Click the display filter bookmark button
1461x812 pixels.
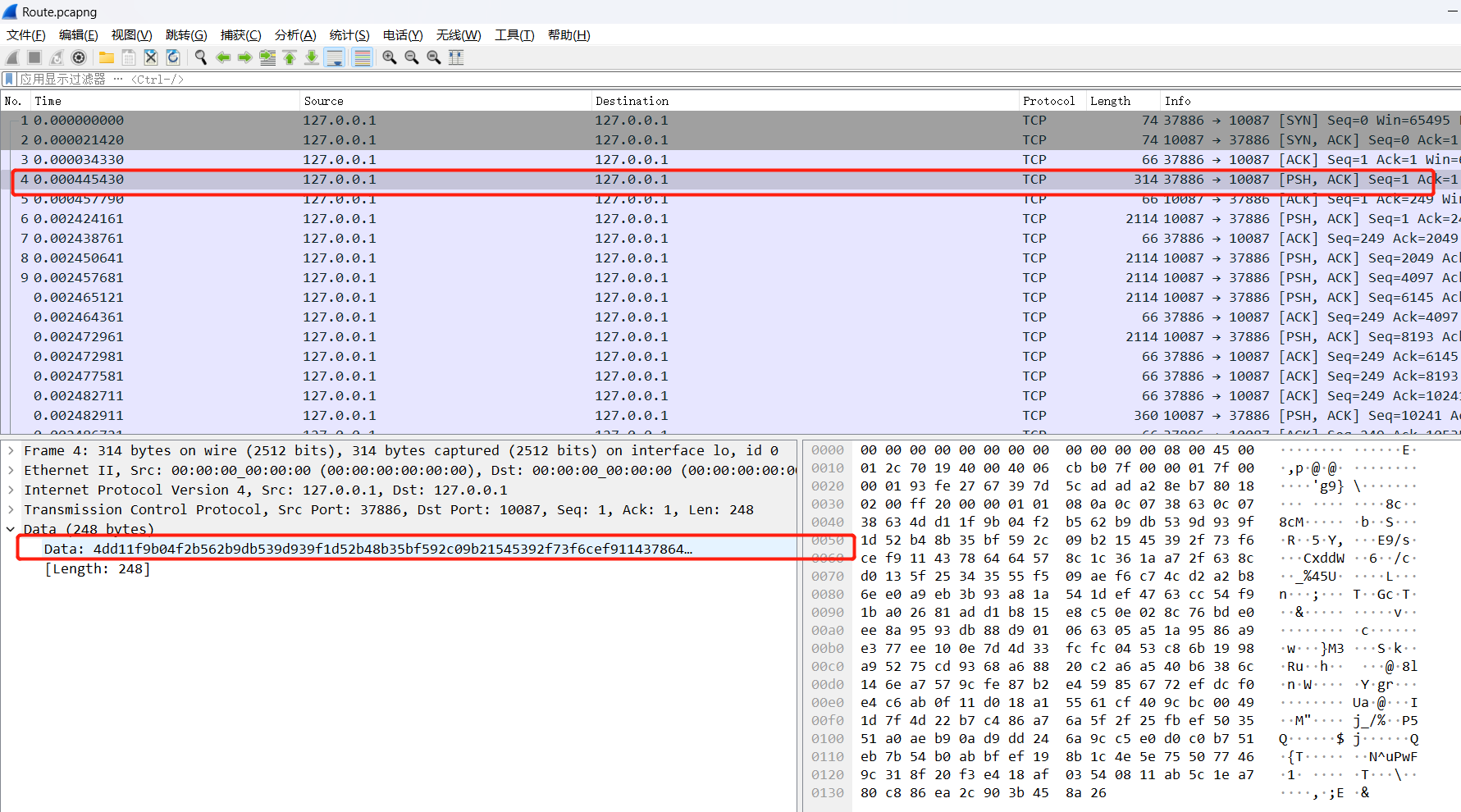click(9, 80)
